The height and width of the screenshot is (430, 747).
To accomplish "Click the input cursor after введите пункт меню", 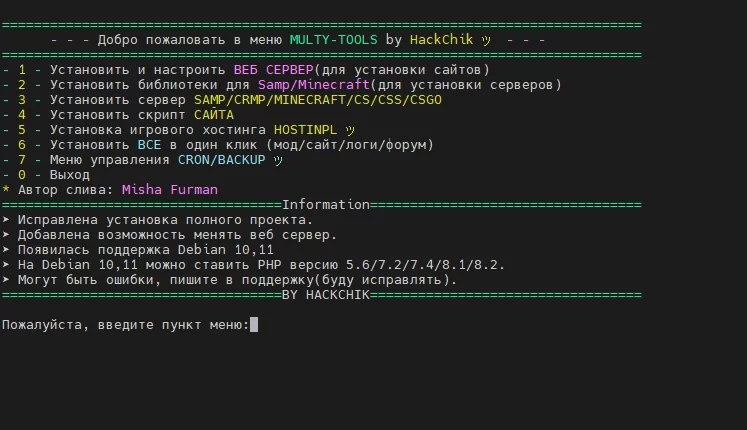I will click(x=254, y=325).
